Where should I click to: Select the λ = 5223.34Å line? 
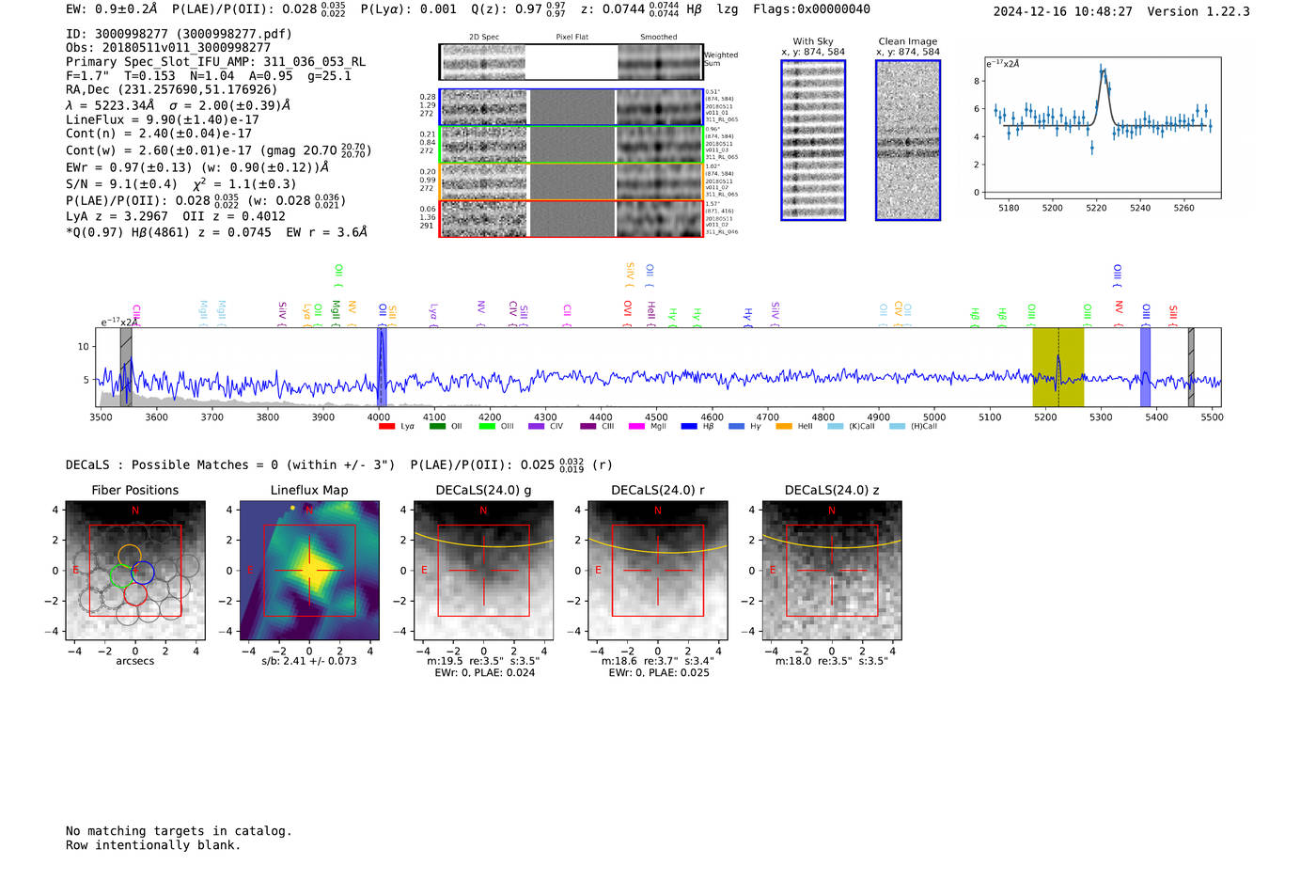coord(179,105)
